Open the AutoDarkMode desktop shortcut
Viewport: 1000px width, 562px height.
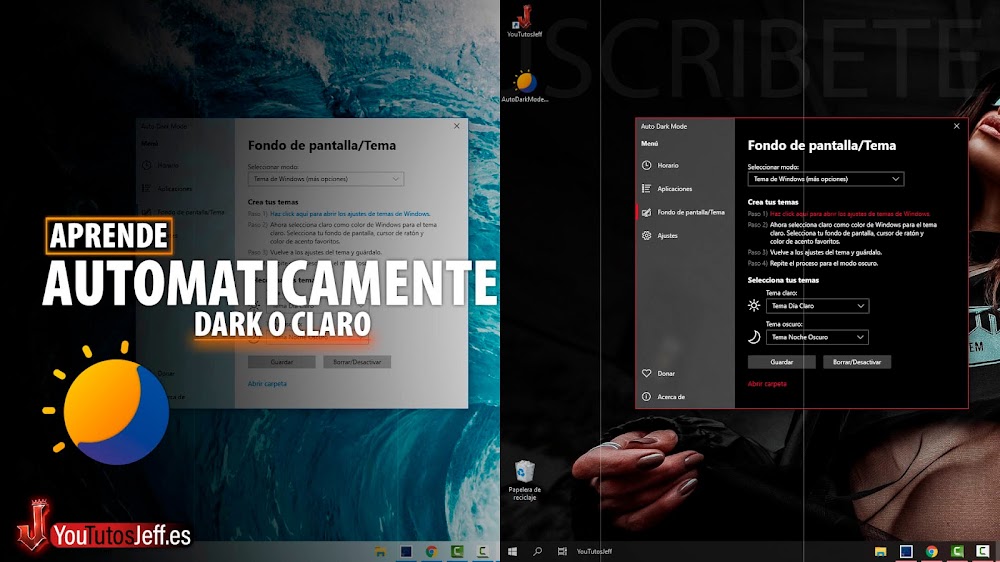tap(525, 86)
